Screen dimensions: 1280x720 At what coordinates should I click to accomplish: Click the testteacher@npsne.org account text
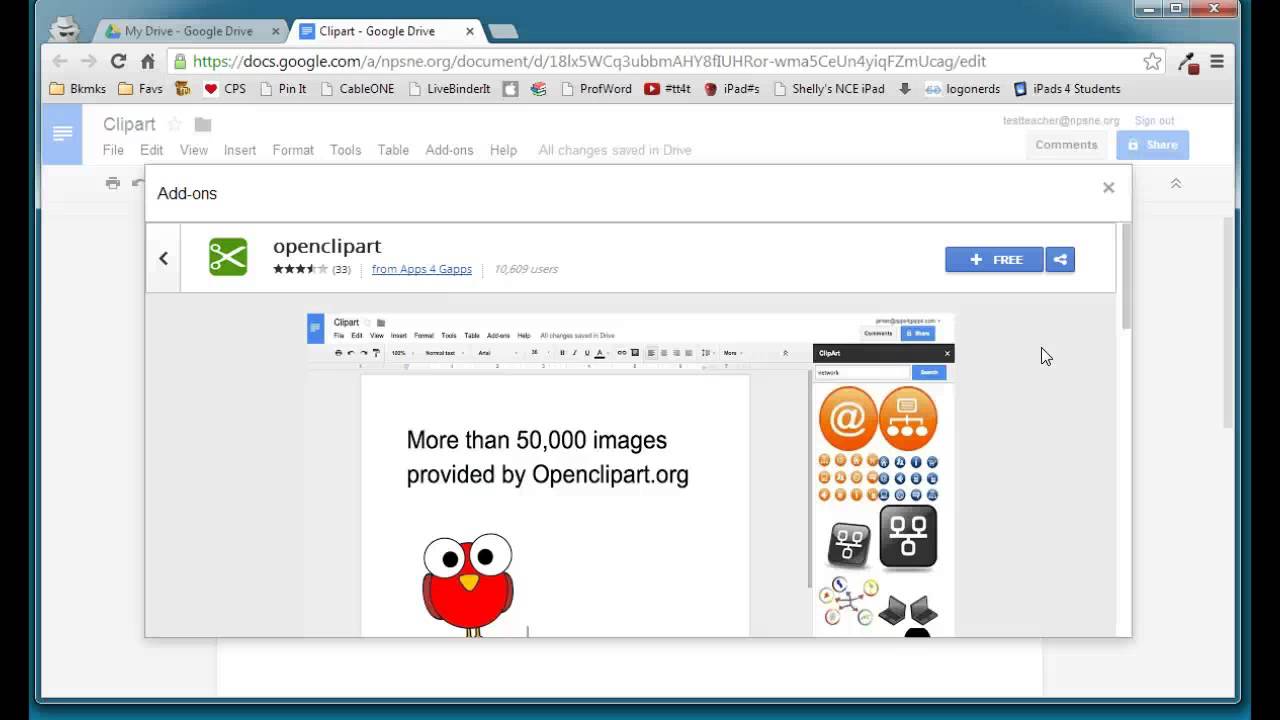[1061, 121]
